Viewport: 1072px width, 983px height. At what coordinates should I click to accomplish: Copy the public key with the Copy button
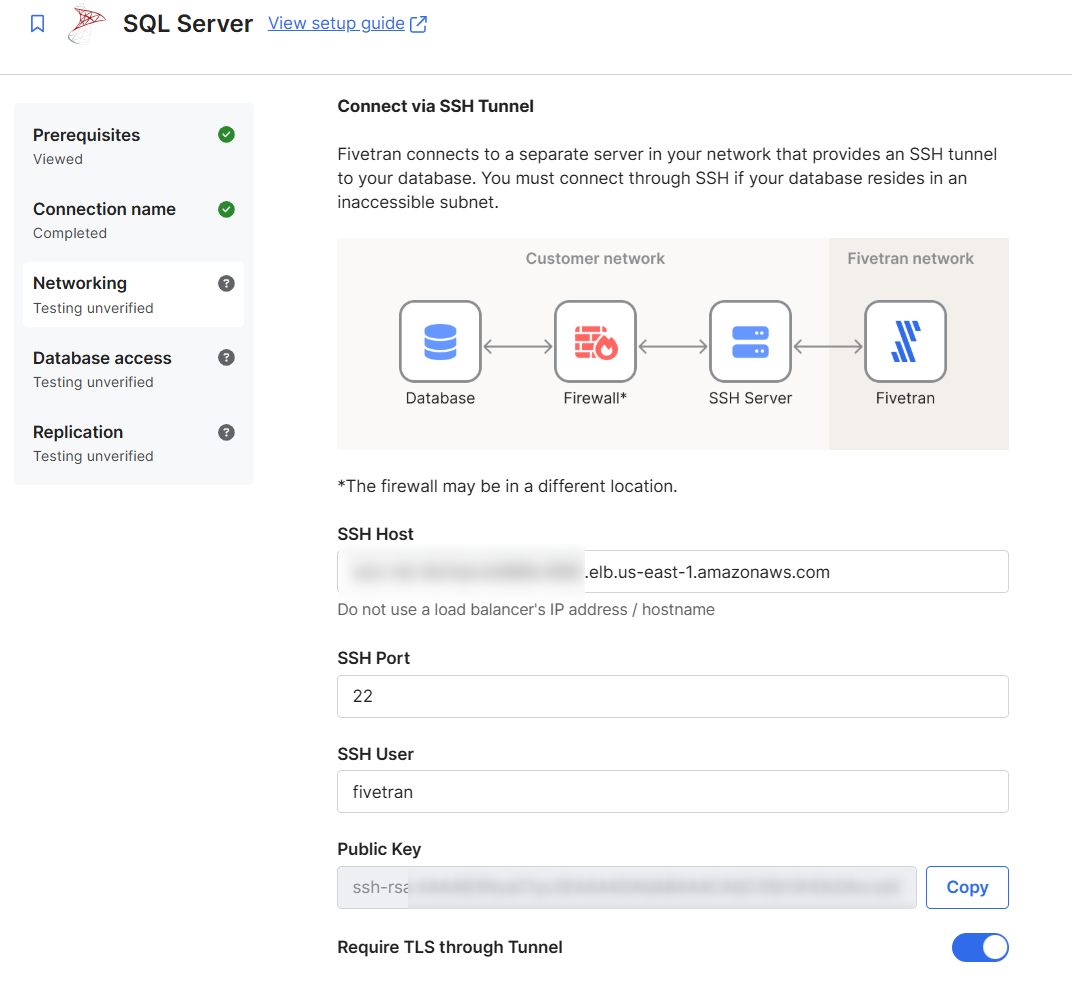coord(967,887)
